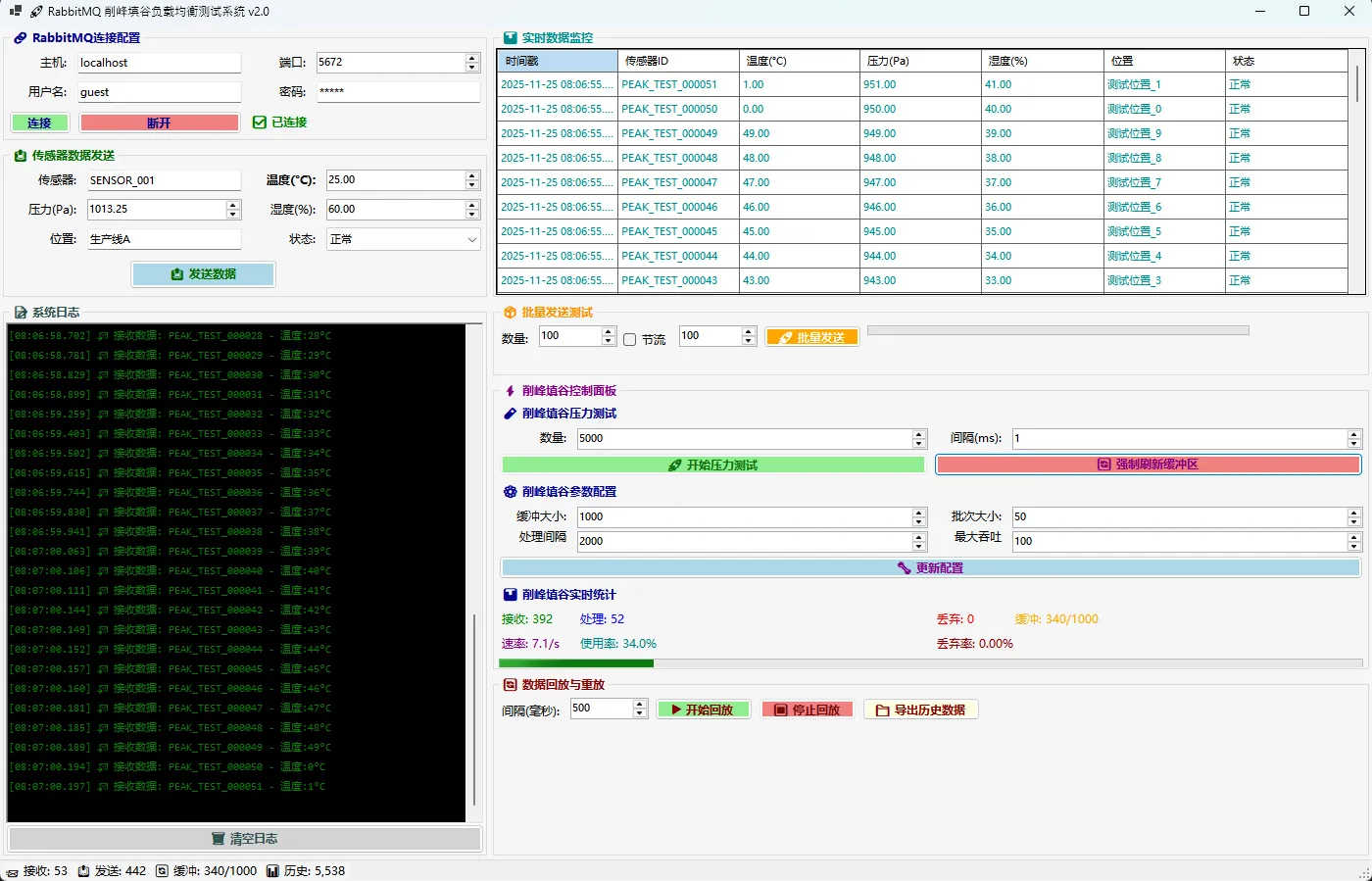
Task: Decrease the replay interval value of 500
Action: [x=640, y=713]
